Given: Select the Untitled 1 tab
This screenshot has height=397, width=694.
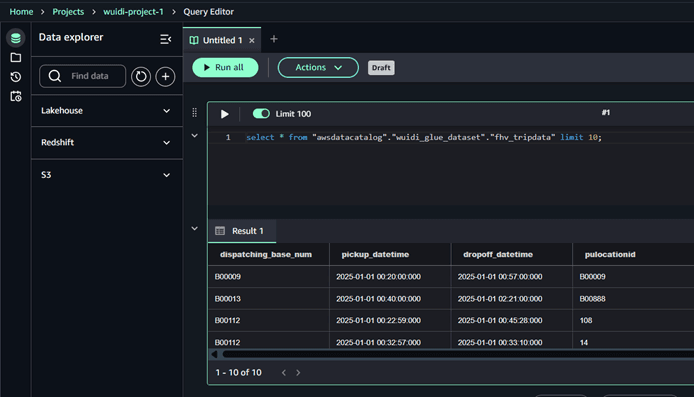Looking at the screenshot, I should 222,40.
